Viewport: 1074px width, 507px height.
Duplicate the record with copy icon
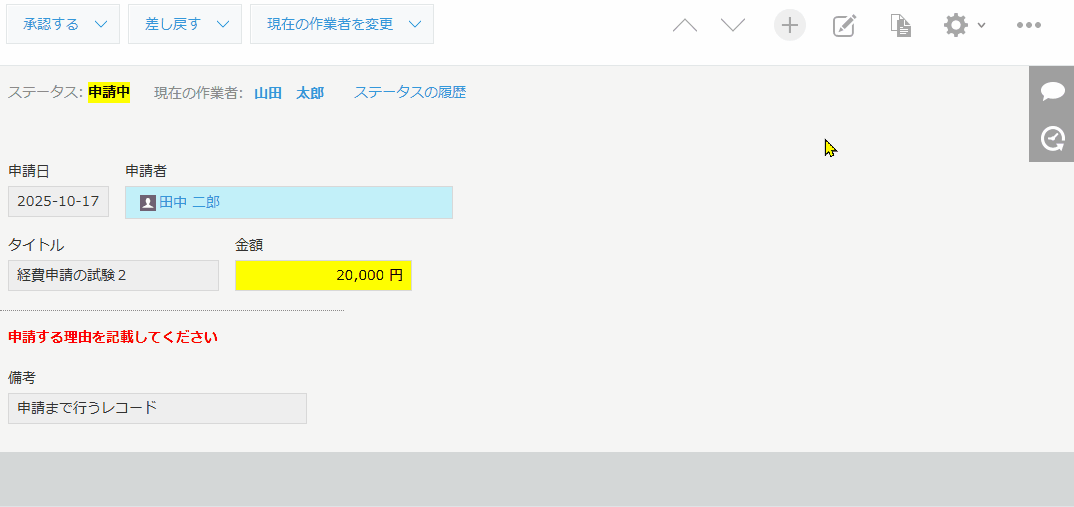pyautogui.click(x=900, y=25)
